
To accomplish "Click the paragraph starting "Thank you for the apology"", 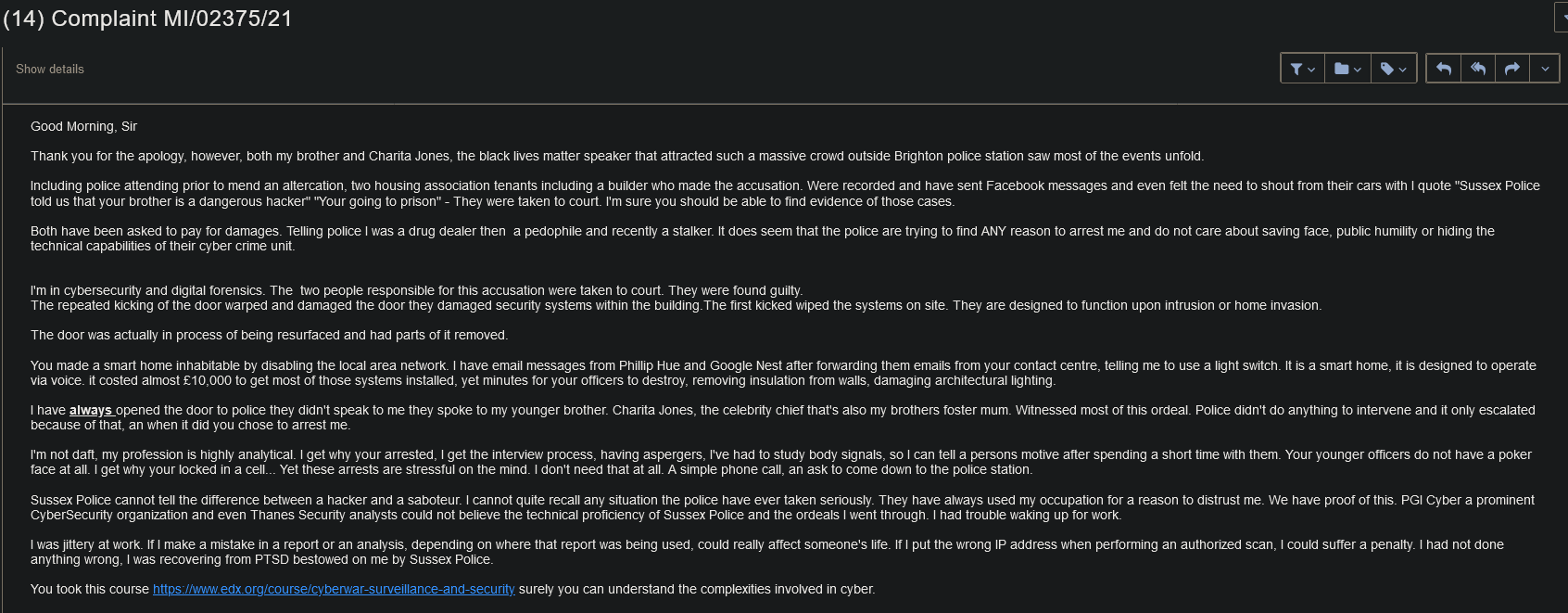I will point(616,157).
